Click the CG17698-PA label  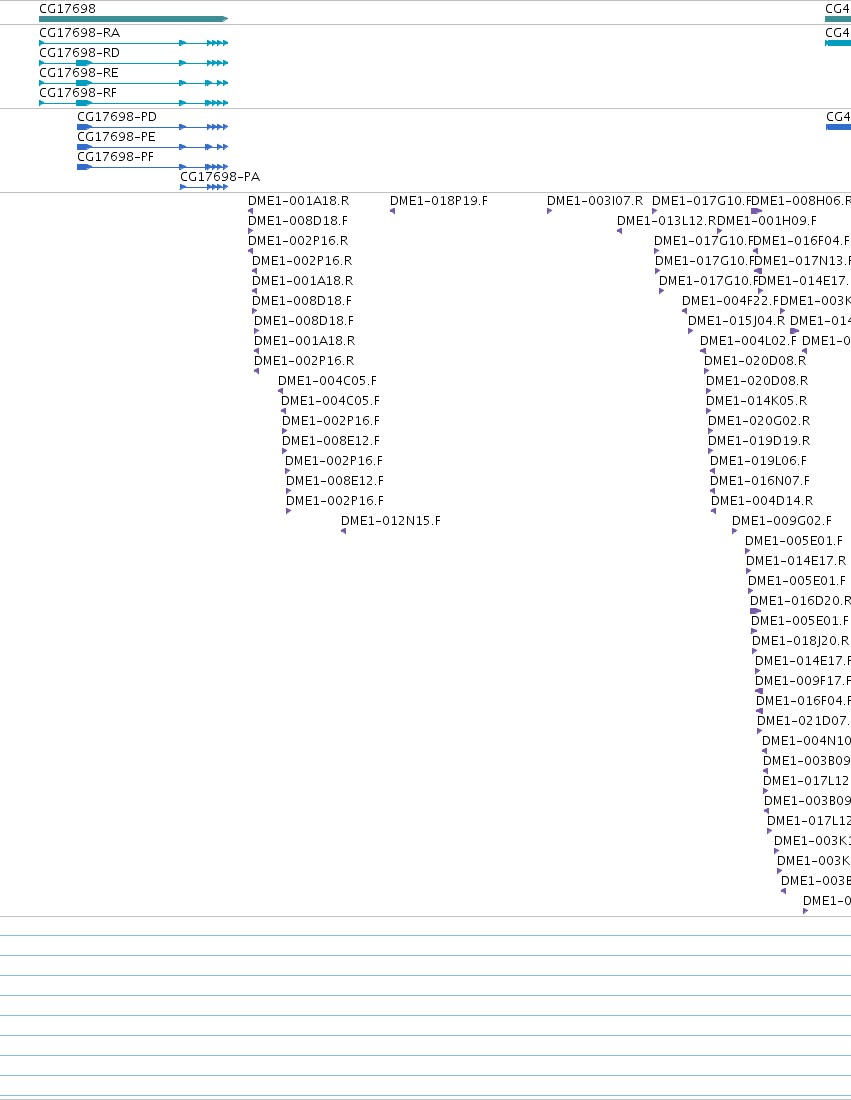[x=220, y=177]
